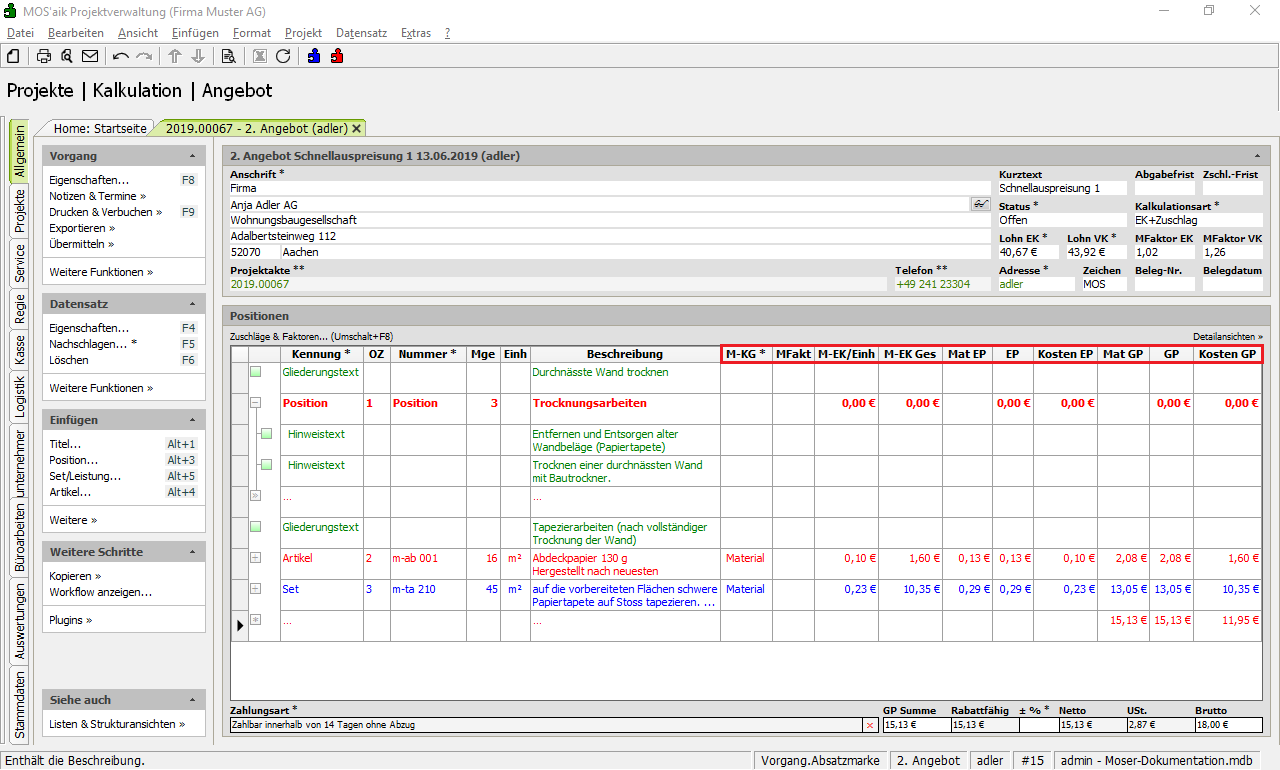1280x770 pixels.
Task: Click the Drucken & Verbuchen link
Action: click(102, 212)
